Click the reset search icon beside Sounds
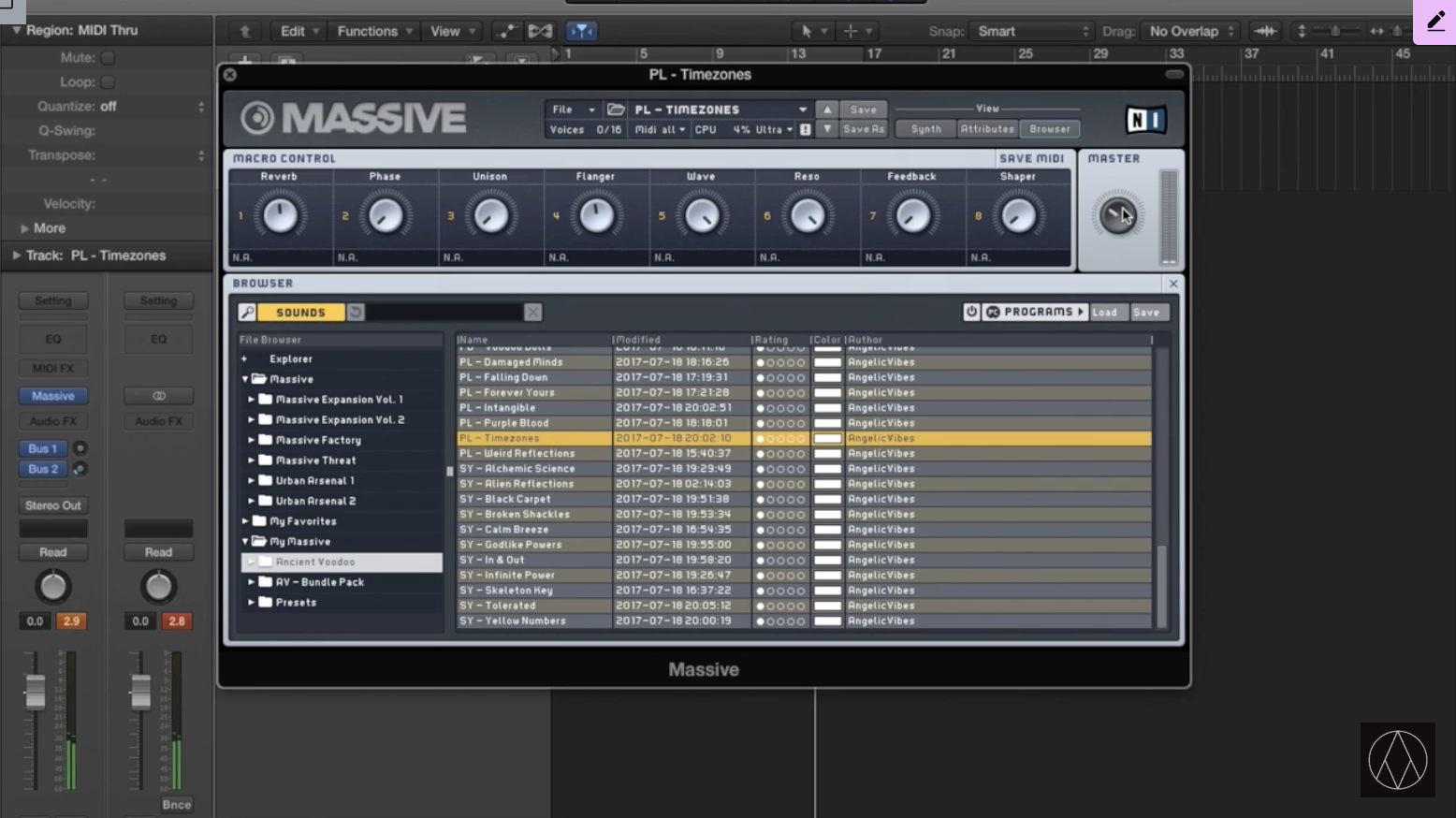This screenshot has width=1456, height=818. pos(356,313)
